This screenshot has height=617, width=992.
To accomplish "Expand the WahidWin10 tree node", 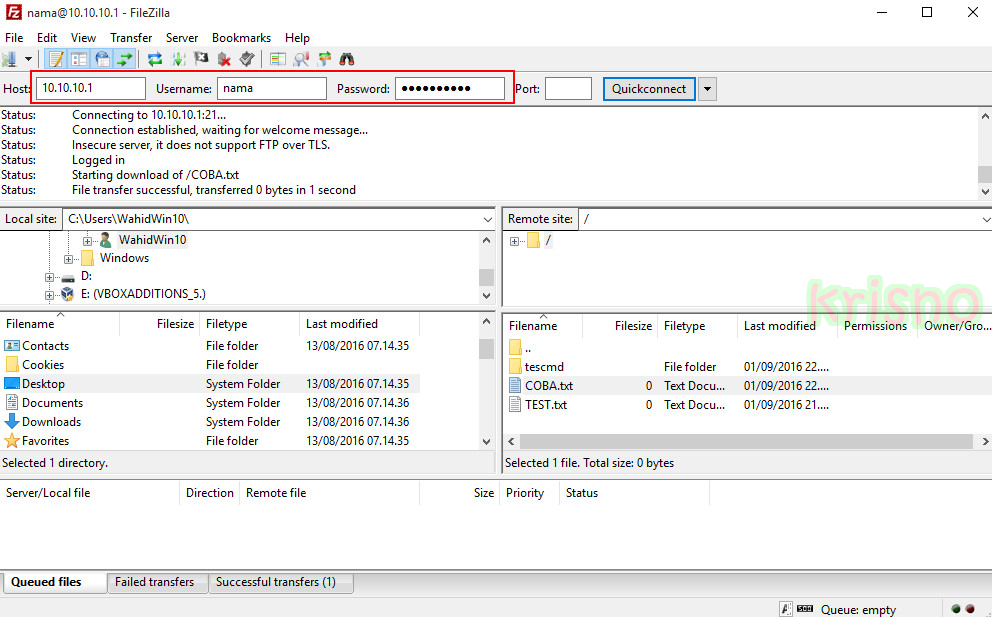I will click(x=87, y=241).
